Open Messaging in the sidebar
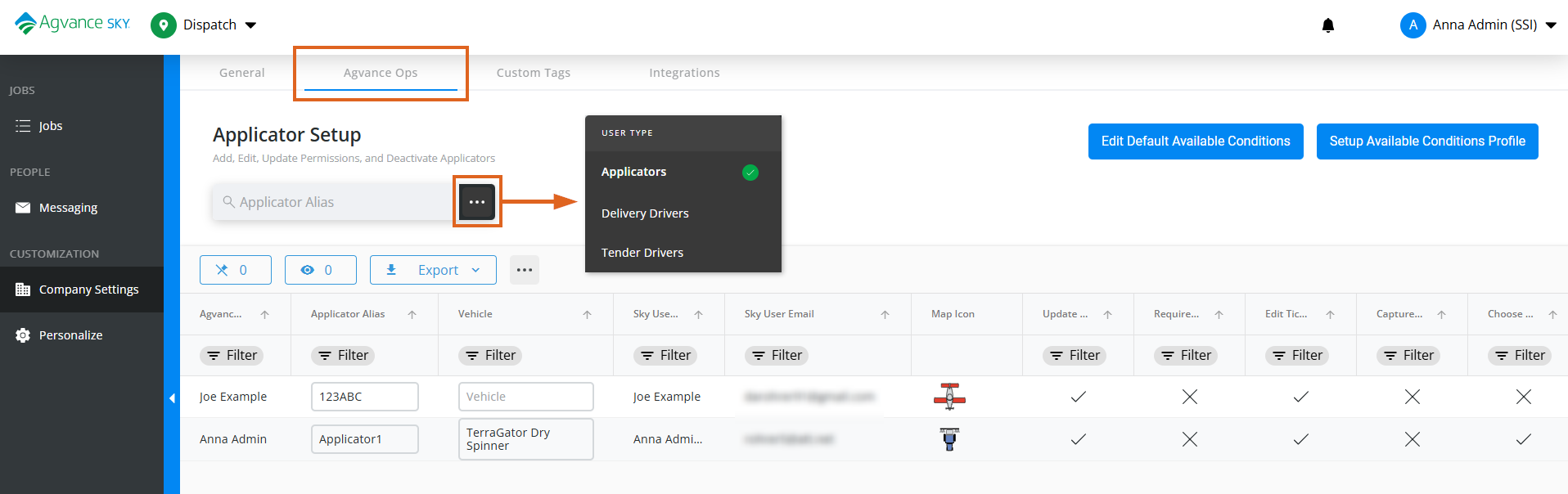The height and width of the screenshot is (494, 1568). 82,208
